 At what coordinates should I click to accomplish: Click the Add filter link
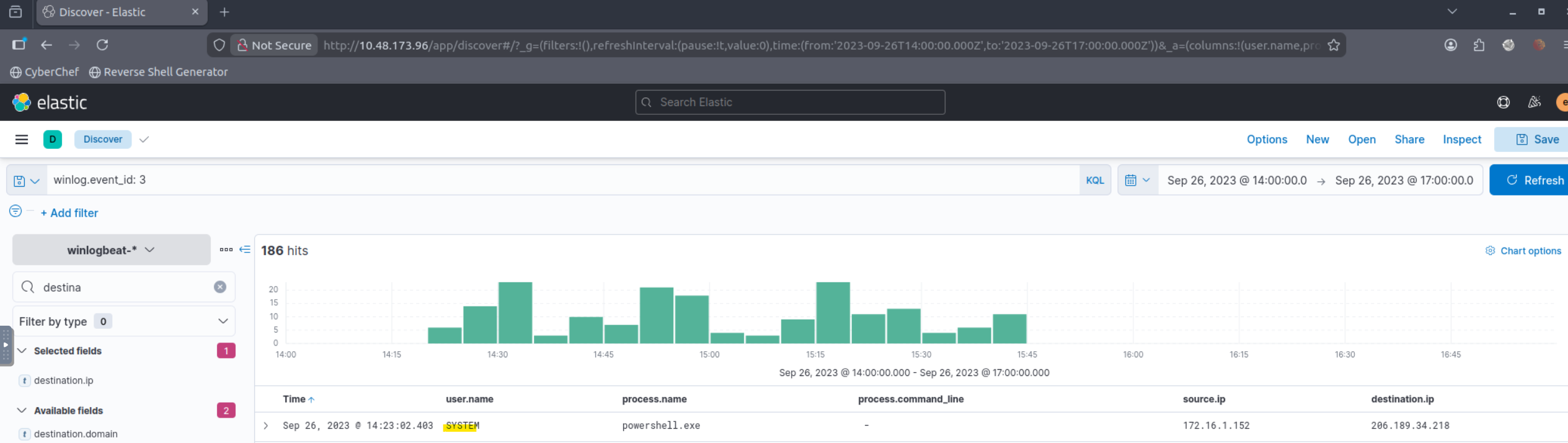[69, 213]
